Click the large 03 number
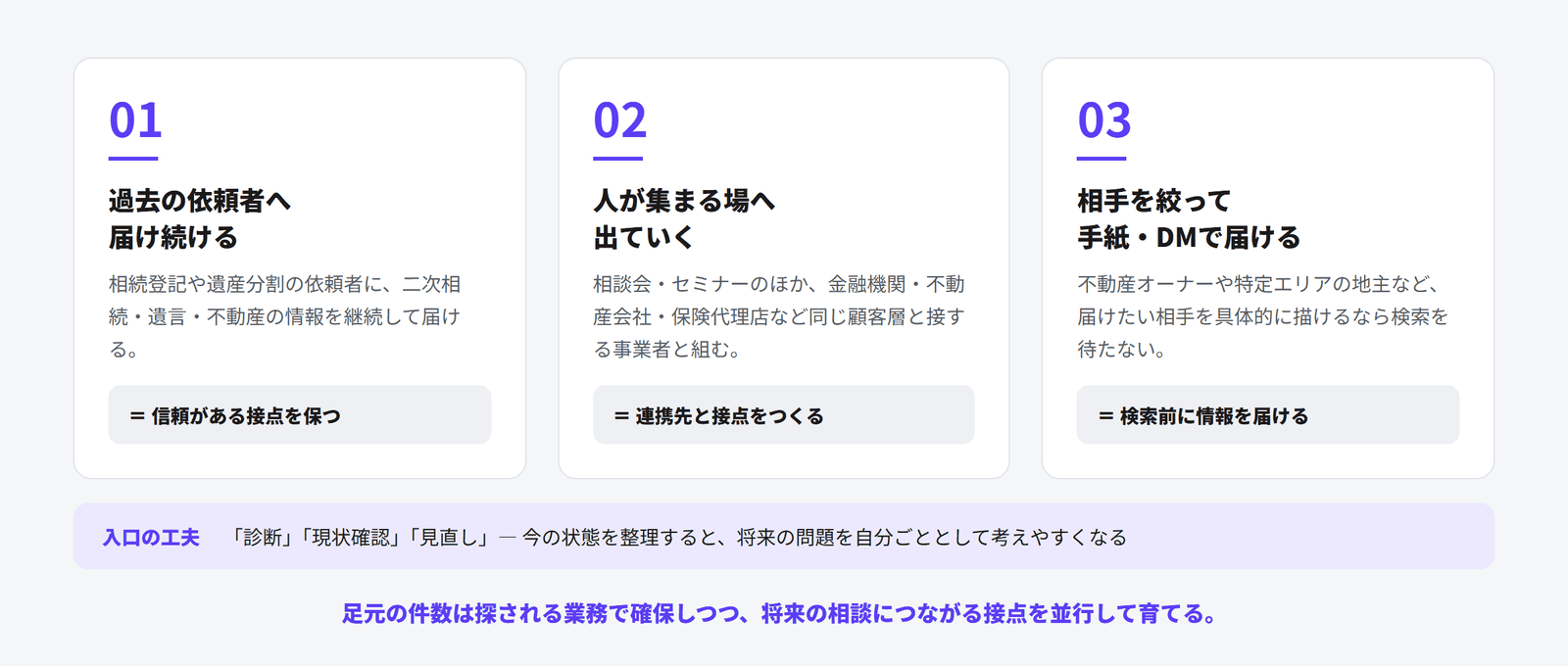Image resolution: width=1568 pixels, height=666 pixels. pyautogui.click(x=1103, y=120)
